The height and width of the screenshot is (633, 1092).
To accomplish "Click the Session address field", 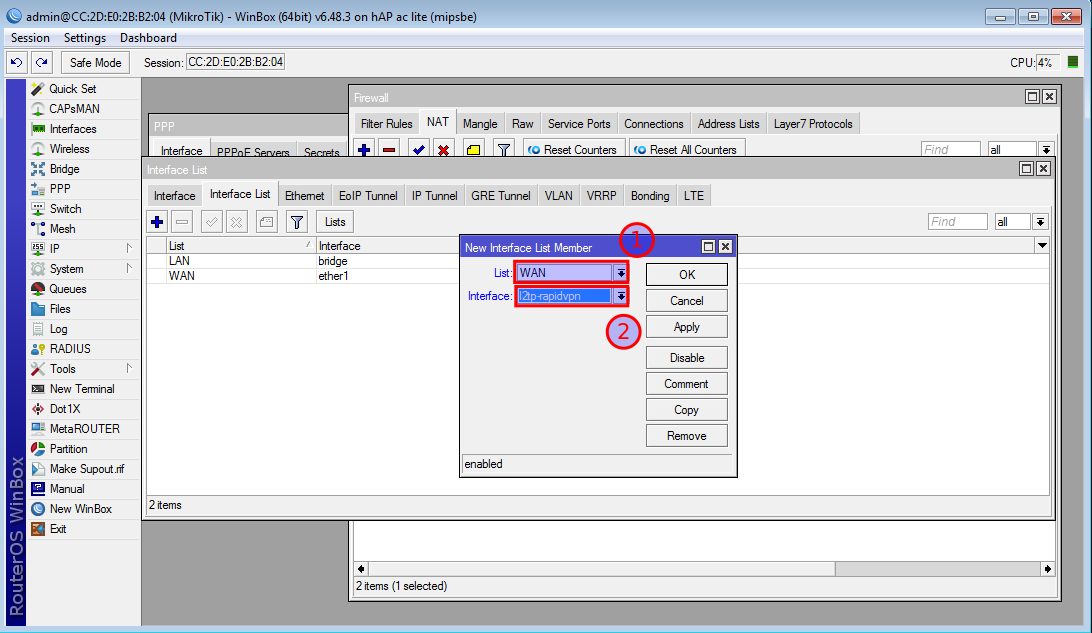I will point(235,62).
